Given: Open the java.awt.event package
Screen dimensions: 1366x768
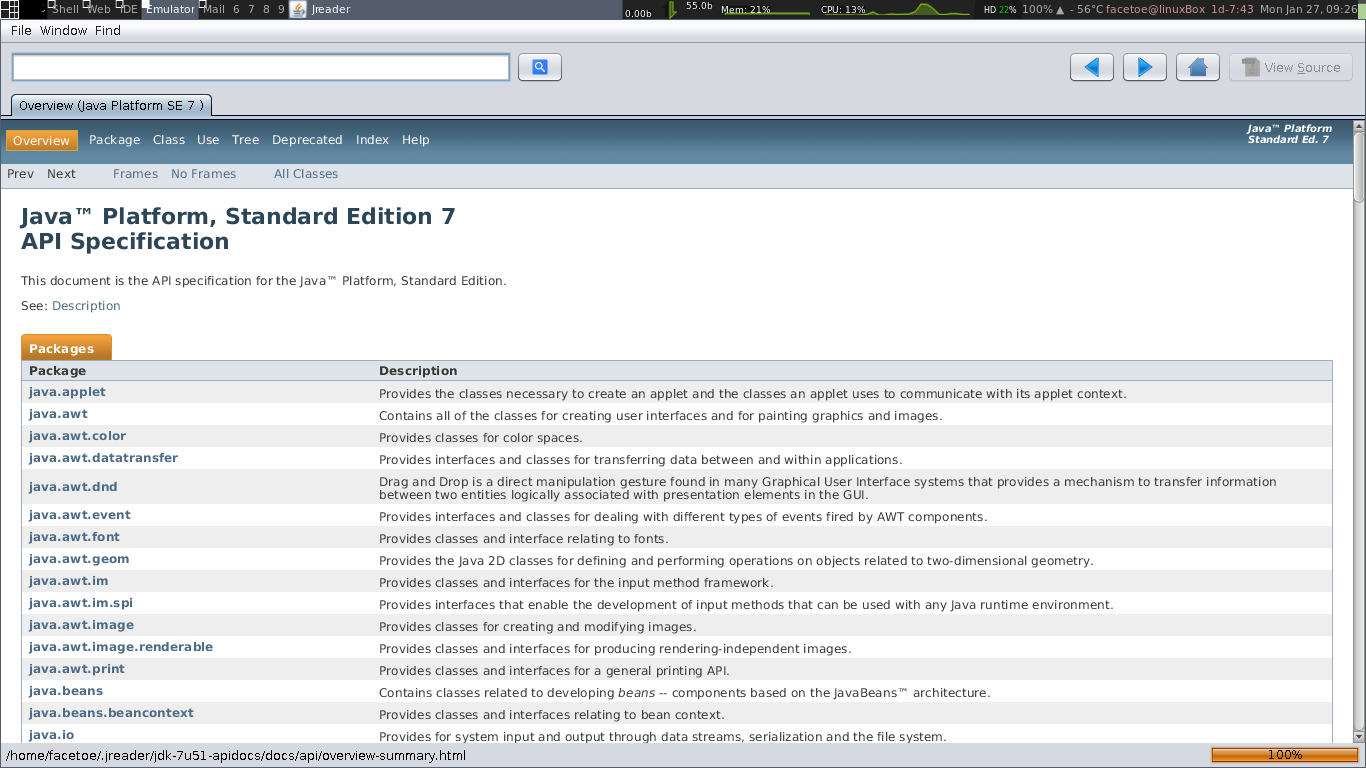Looking at the screenshot, I should coord(80,515).
